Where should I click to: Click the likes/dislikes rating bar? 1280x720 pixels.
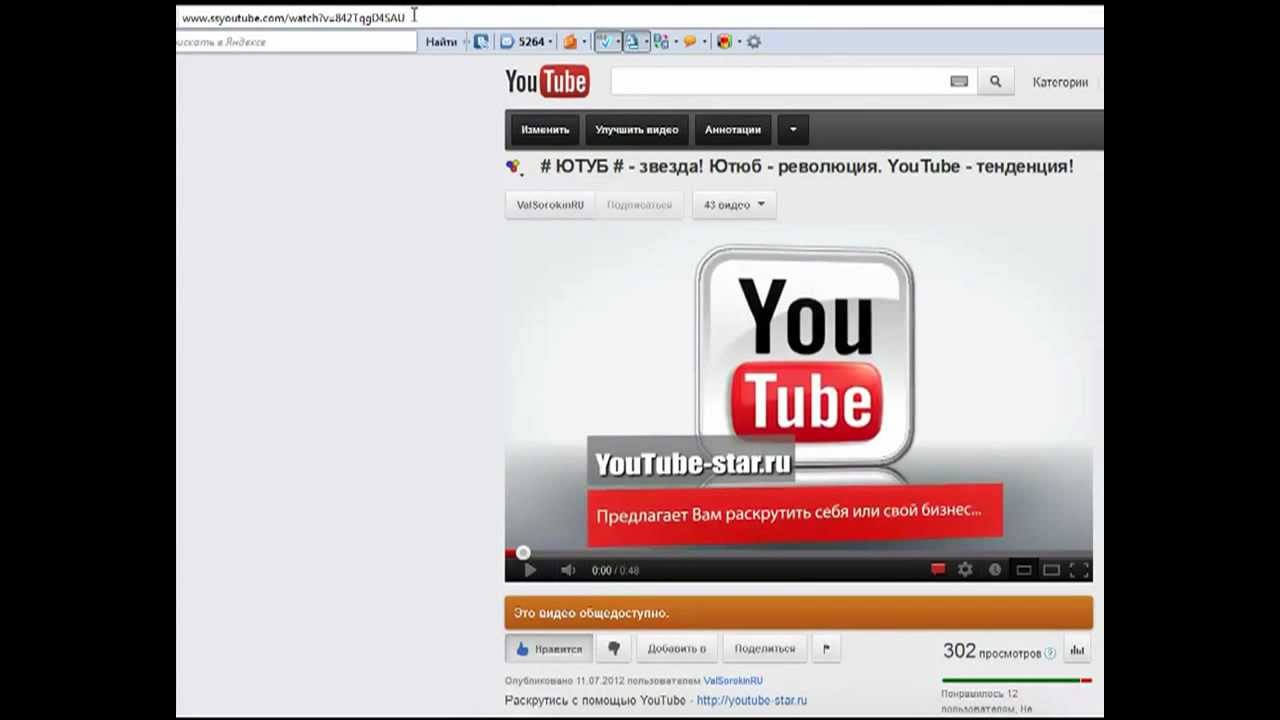point(1016,680)
